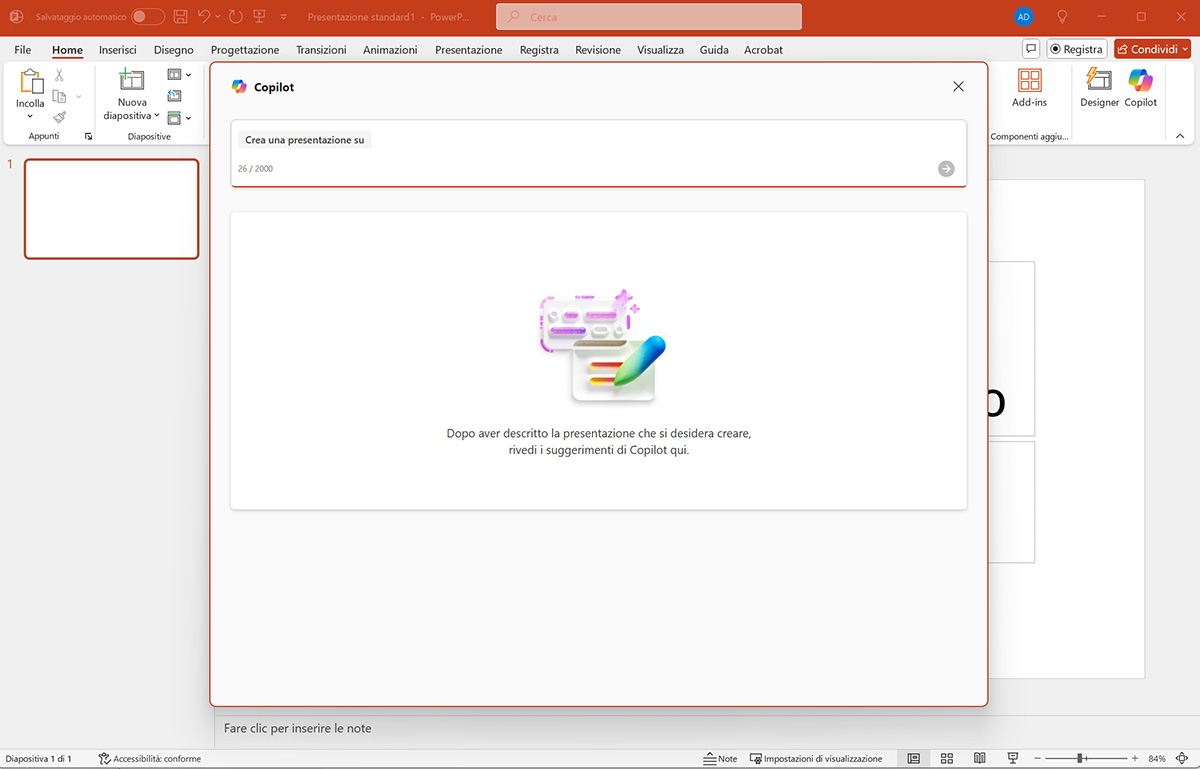Open the Transizioni tab
The image size is (1200, 769).
point(321,50)
